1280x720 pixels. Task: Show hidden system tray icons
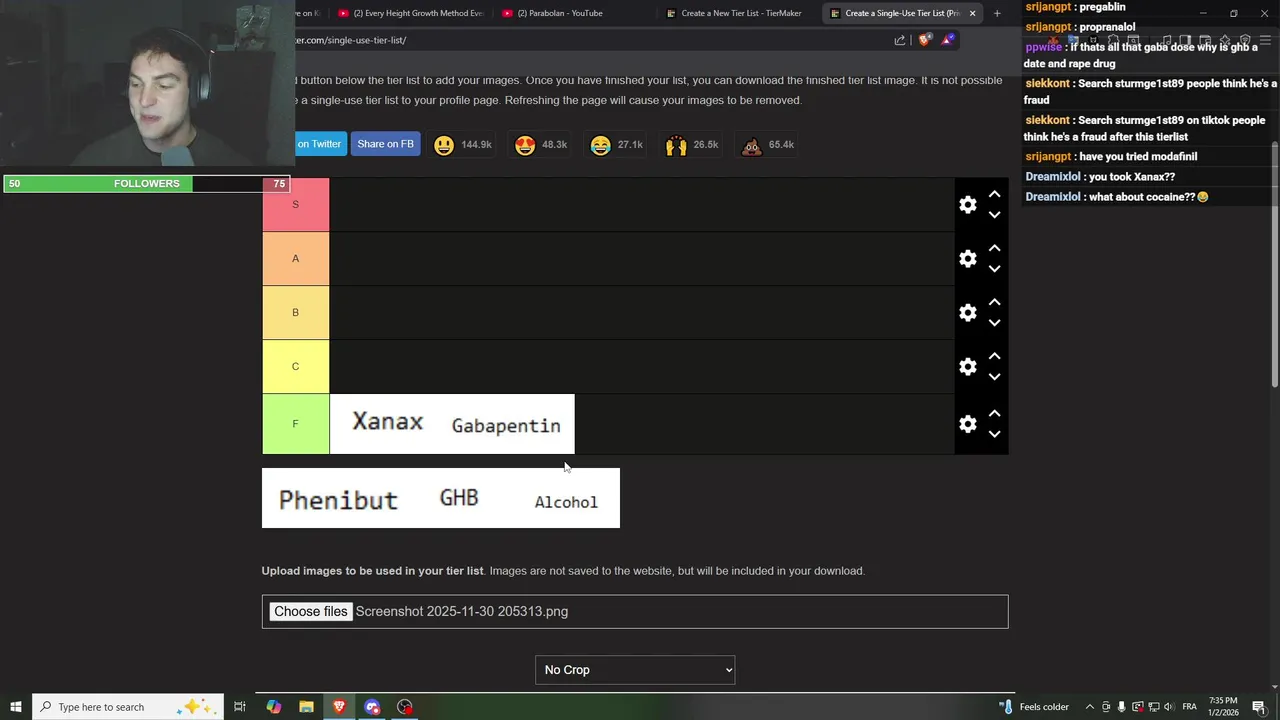(x=1089, y=707)
